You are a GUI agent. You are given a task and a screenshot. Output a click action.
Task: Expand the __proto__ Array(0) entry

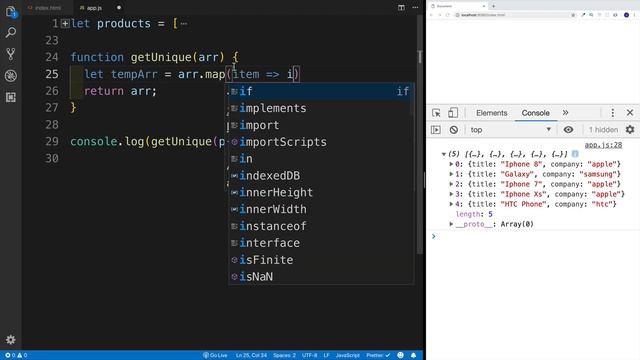point(451,224)
